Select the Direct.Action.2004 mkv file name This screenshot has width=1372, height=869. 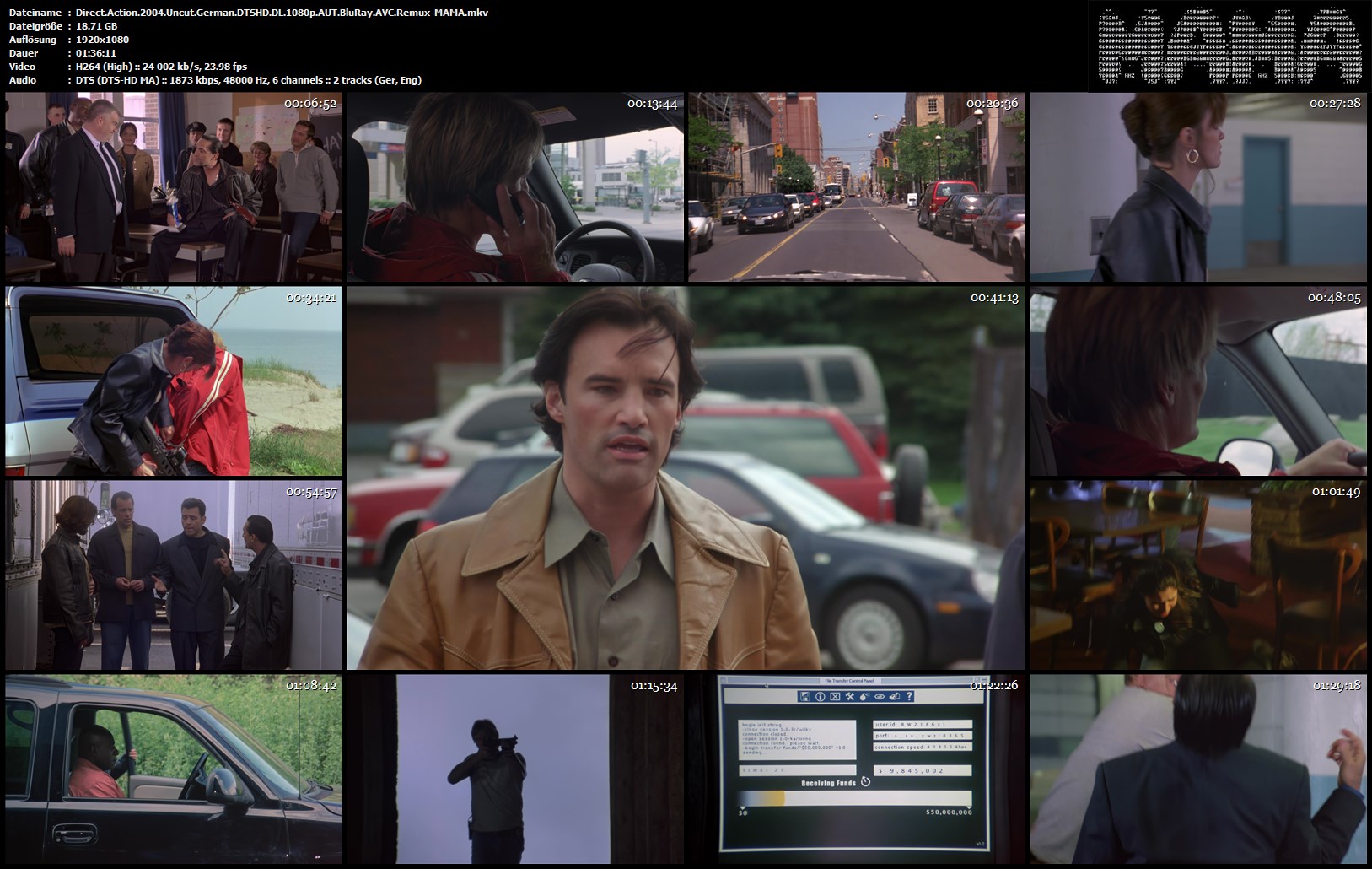coord(282,13)
